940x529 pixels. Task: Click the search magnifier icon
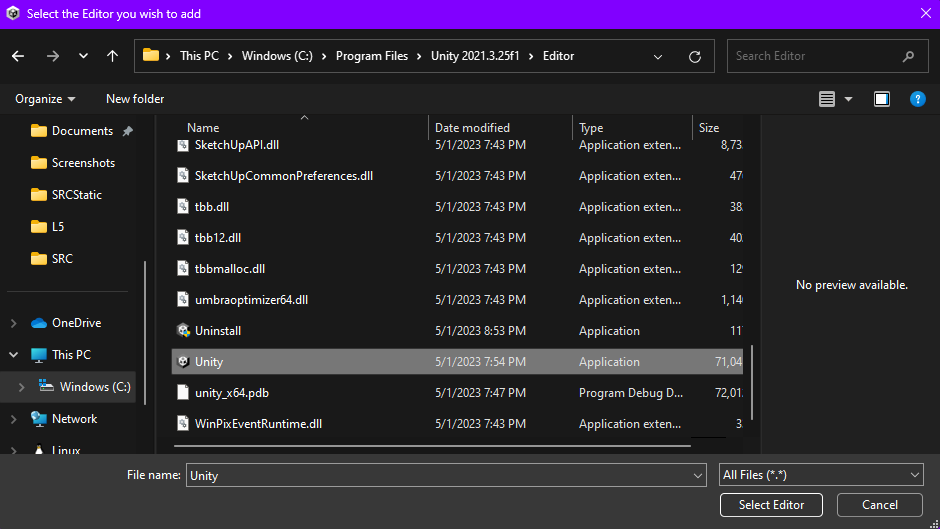click(x=908, y=56)
